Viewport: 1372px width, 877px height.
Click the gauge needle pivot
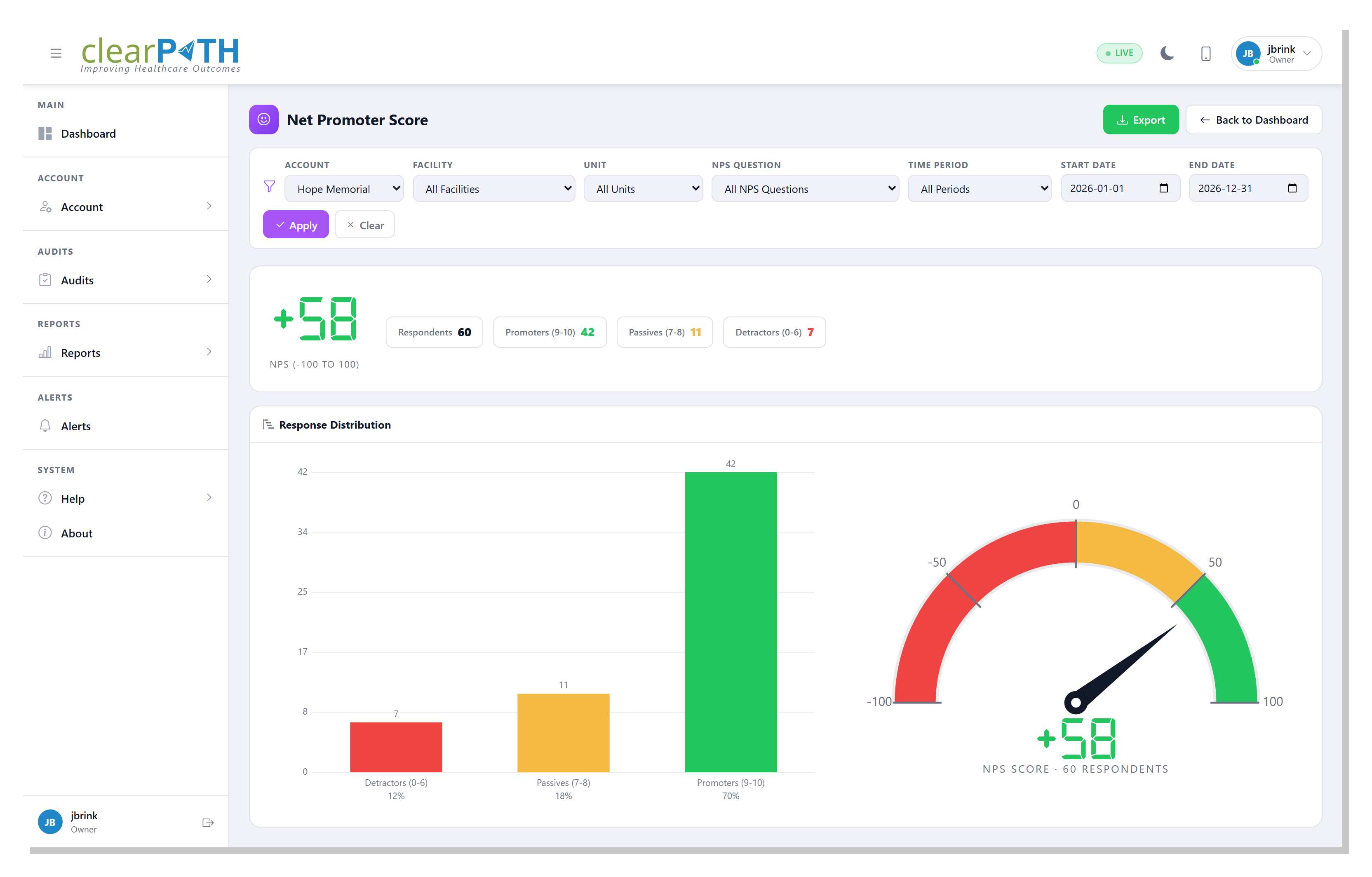pyautogui.click(x=1076, y=702)
